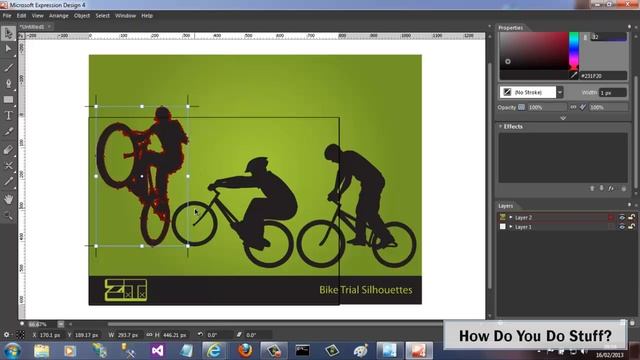
Task: Open the stroke type dropdown
Action: 560,92
